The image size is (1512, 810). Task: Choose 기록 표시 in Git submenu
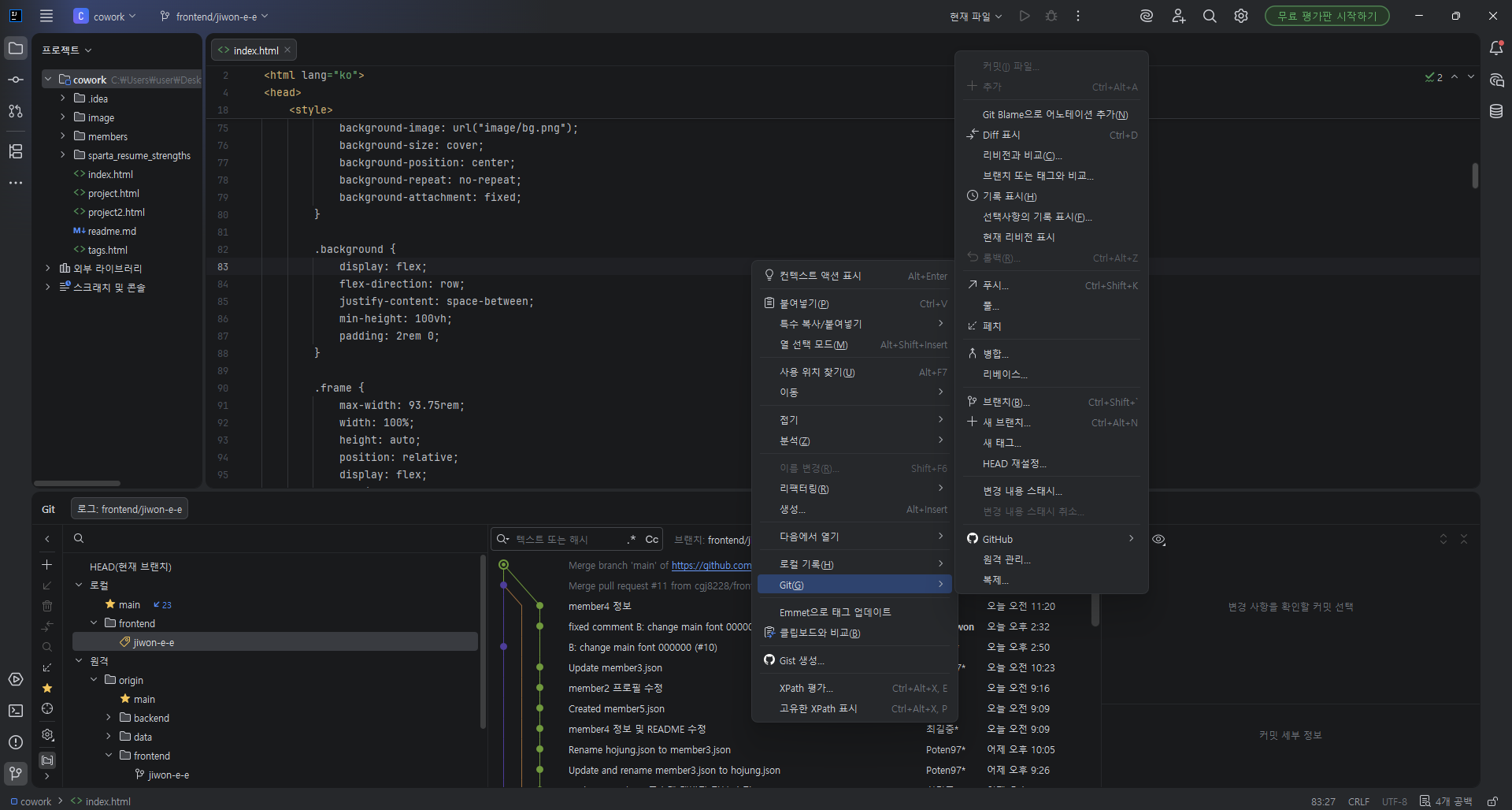(1051, 196)
